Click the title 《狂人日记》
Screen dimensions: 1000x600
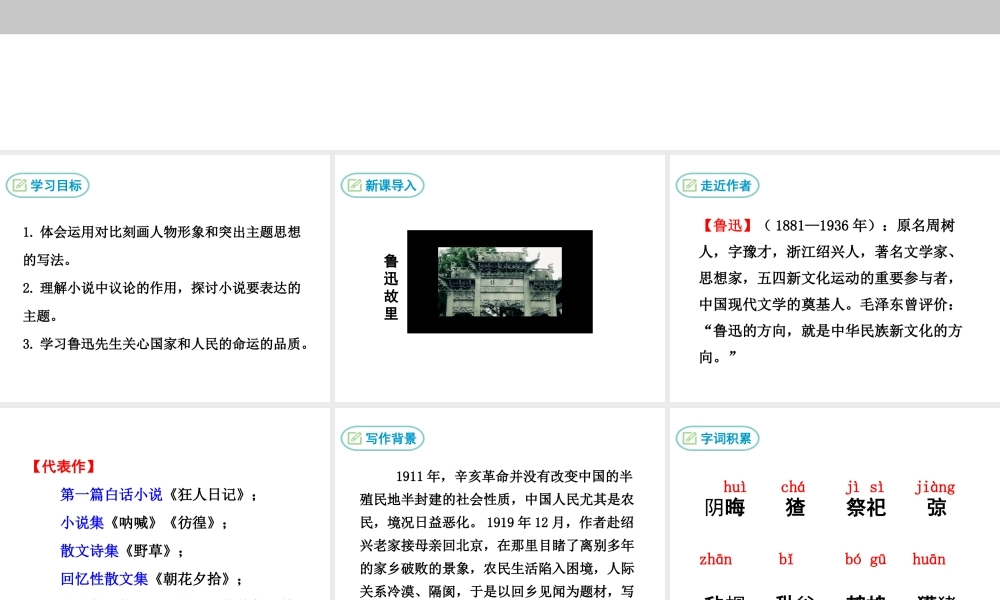click(x=207, y=495)
